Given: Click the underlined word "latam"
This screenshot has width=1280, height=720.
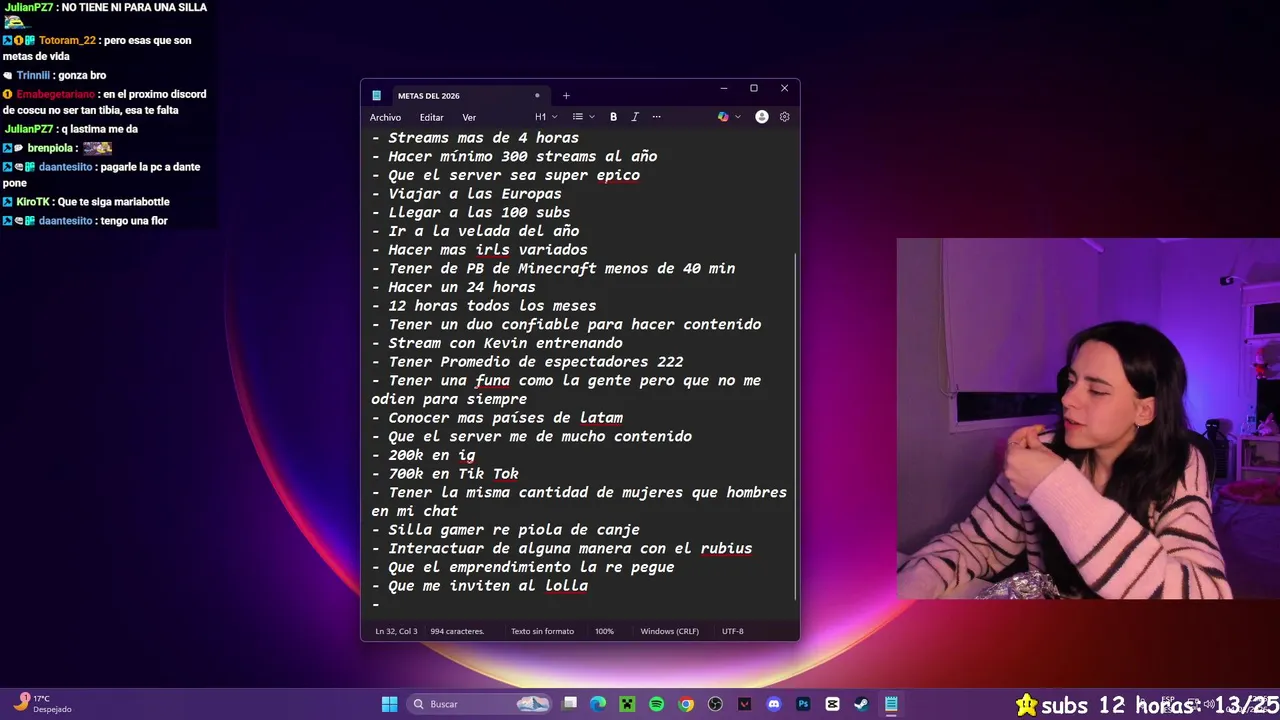Looking at the screenshot, I should click(x=601, y=418).
